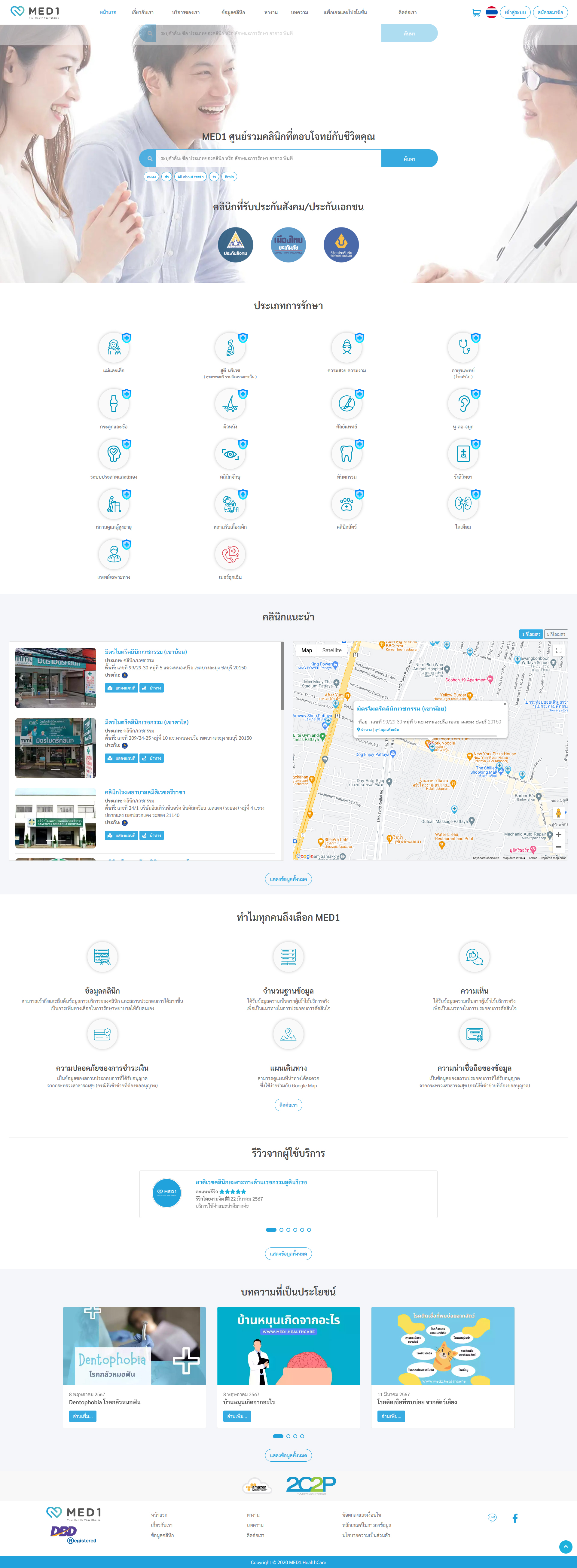Go to second review carousel dot

pyautogui.click(x=281, y=1230)
